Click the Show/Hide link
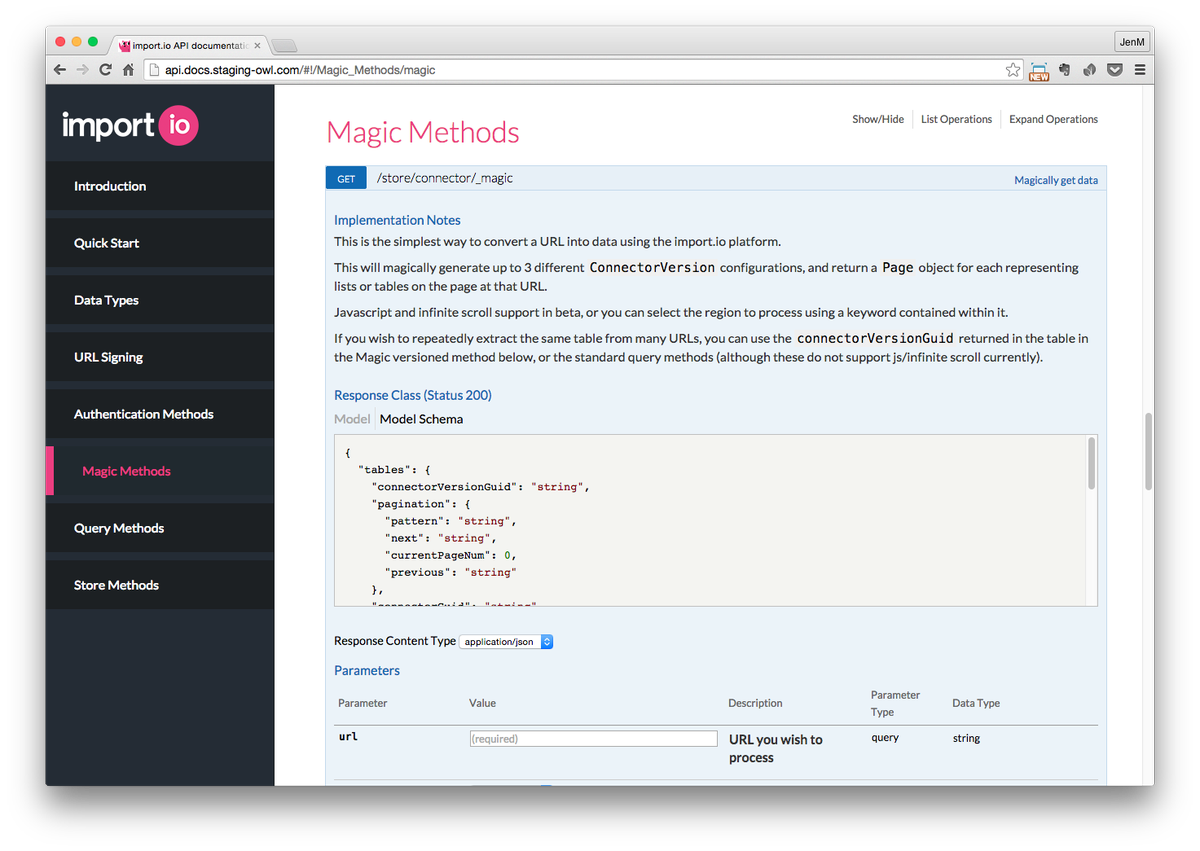Screen dimensions: 1200x851 tap(878, 119)
